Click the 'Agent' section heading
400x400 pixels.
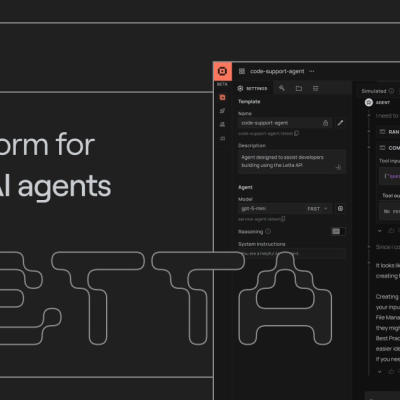[x=245, y=187]
